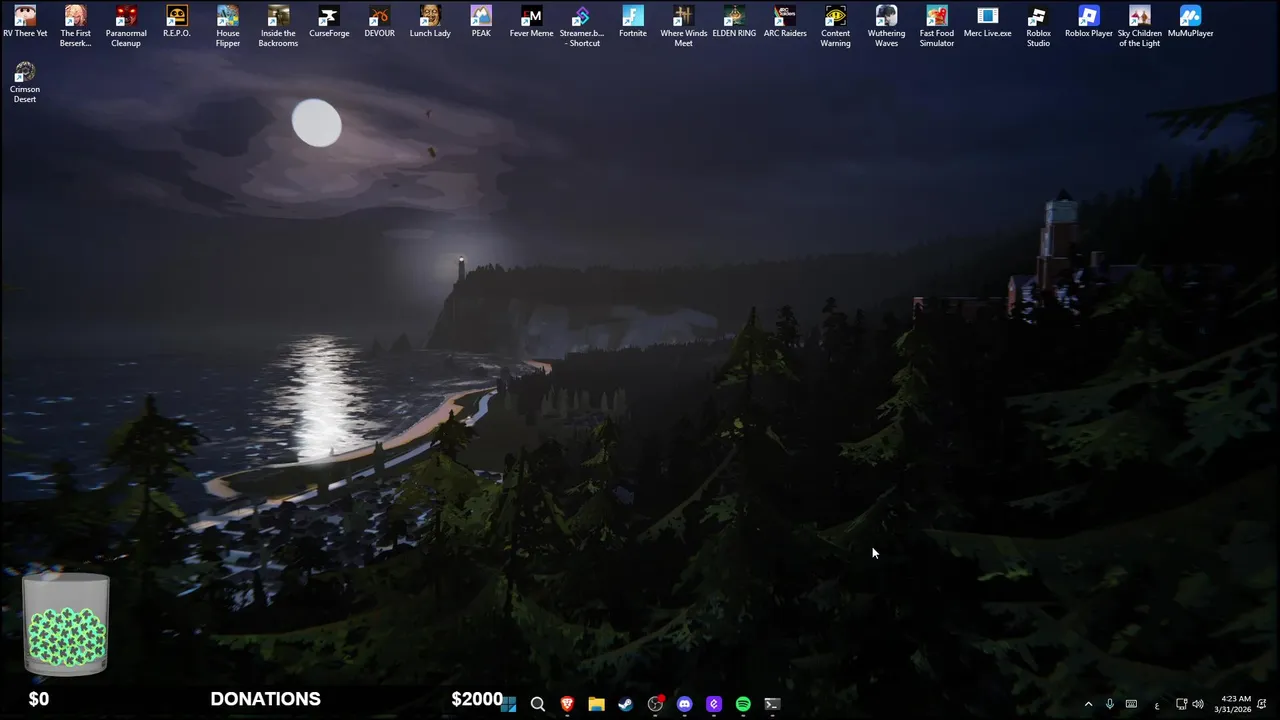Click the donation jar overlay
The width and height of the screenshot is (1280, 720).
66,624
